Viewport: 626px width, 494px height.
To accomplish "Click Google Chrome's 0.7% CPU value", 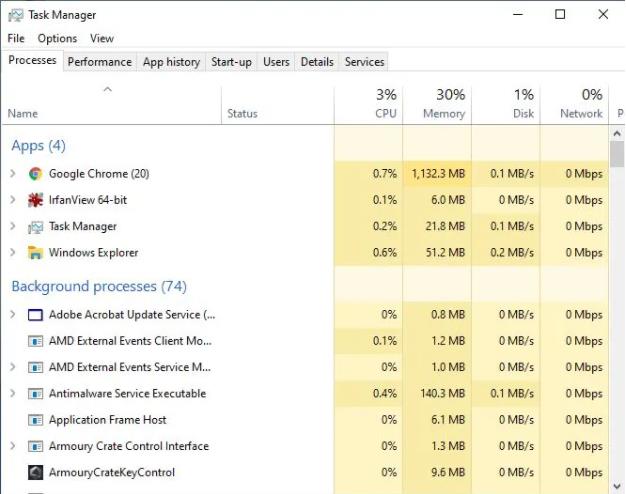I will [385, 174].
